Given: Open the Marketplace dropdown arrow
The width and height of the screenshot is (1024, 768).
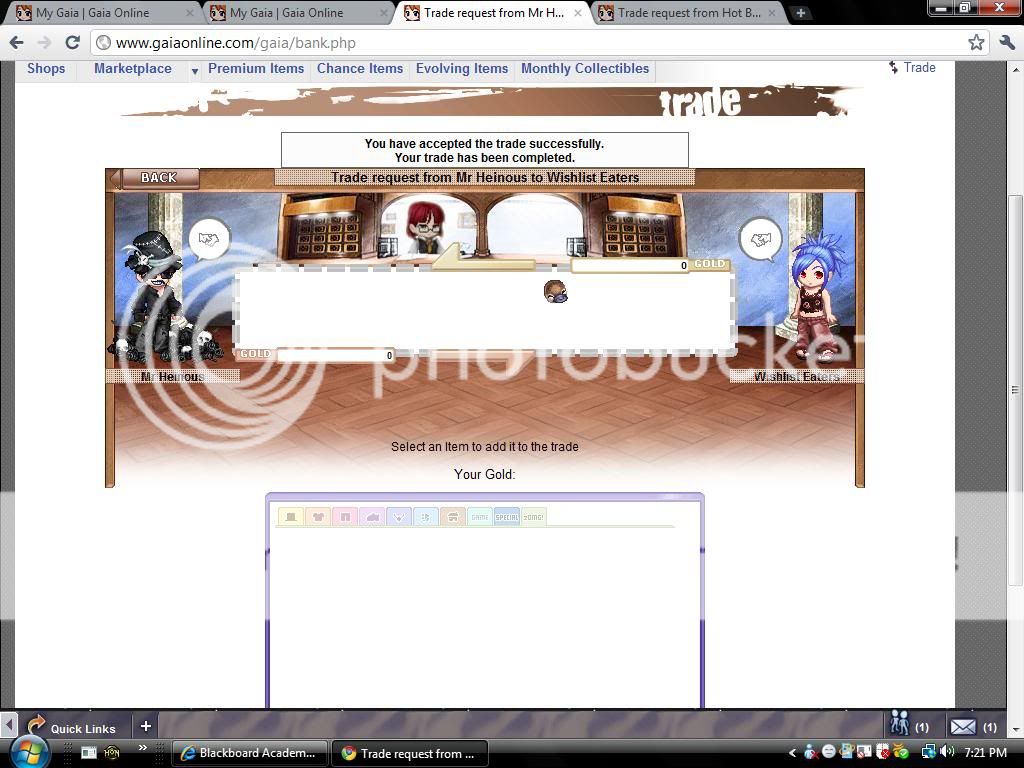Looking at the screenshot, I should coord(193,72).
